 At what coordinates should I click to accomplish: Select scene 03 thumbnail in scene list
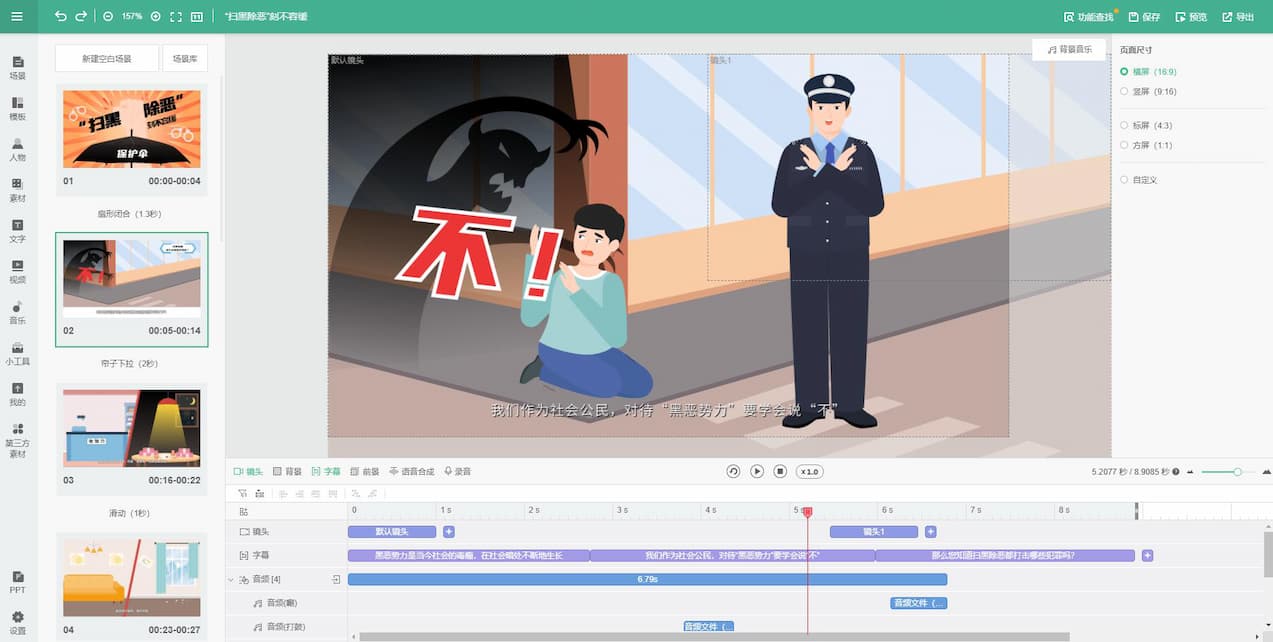click(x=132, y=428)
